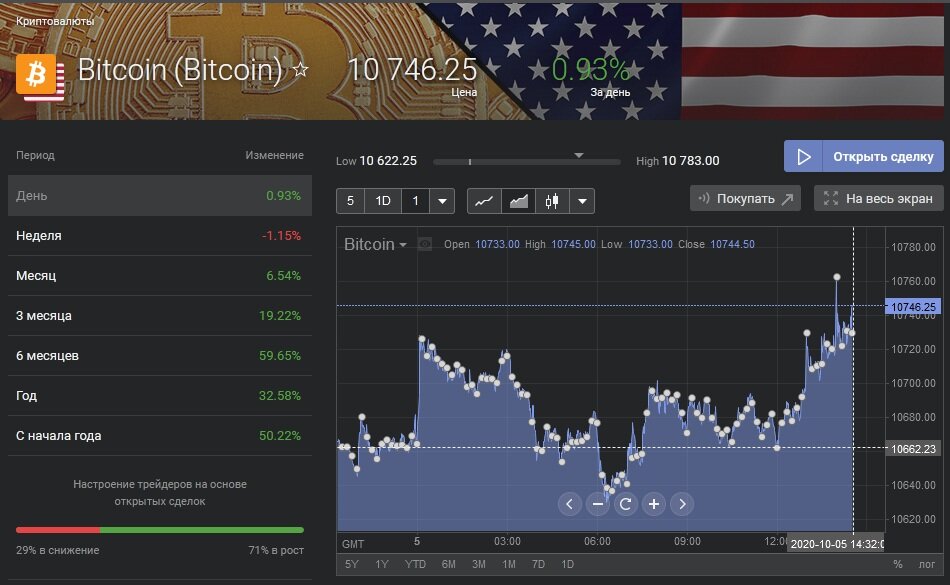Select the candlestick chart type
Image resolution: width=950 pixels, height=585 pixels.
coord(552,201)
